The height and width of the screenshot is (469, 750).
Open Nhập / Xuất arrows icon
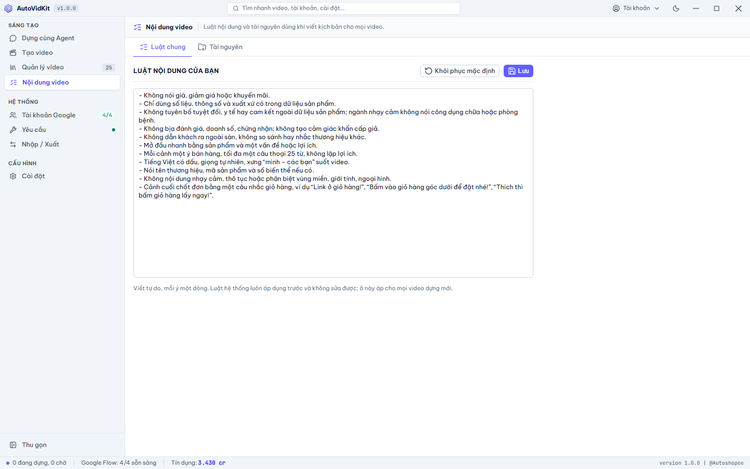click(x=13, y=144)
